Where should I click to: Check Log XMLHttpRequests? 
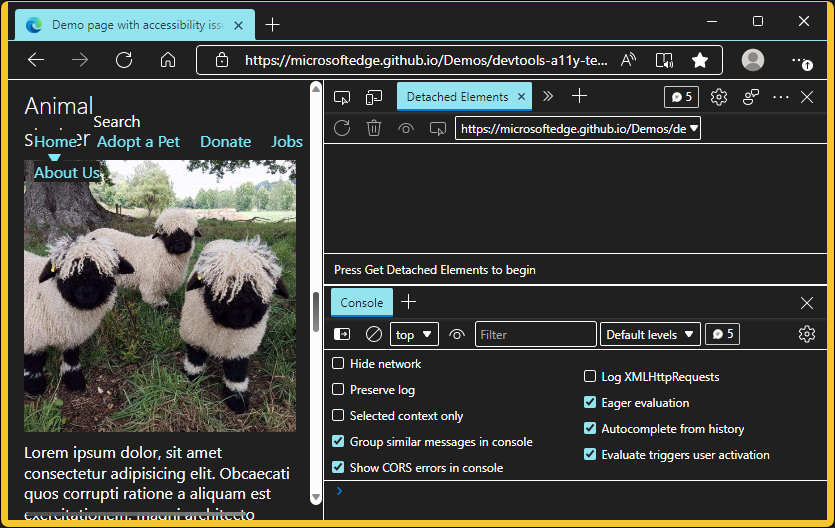tap(590, 376)
